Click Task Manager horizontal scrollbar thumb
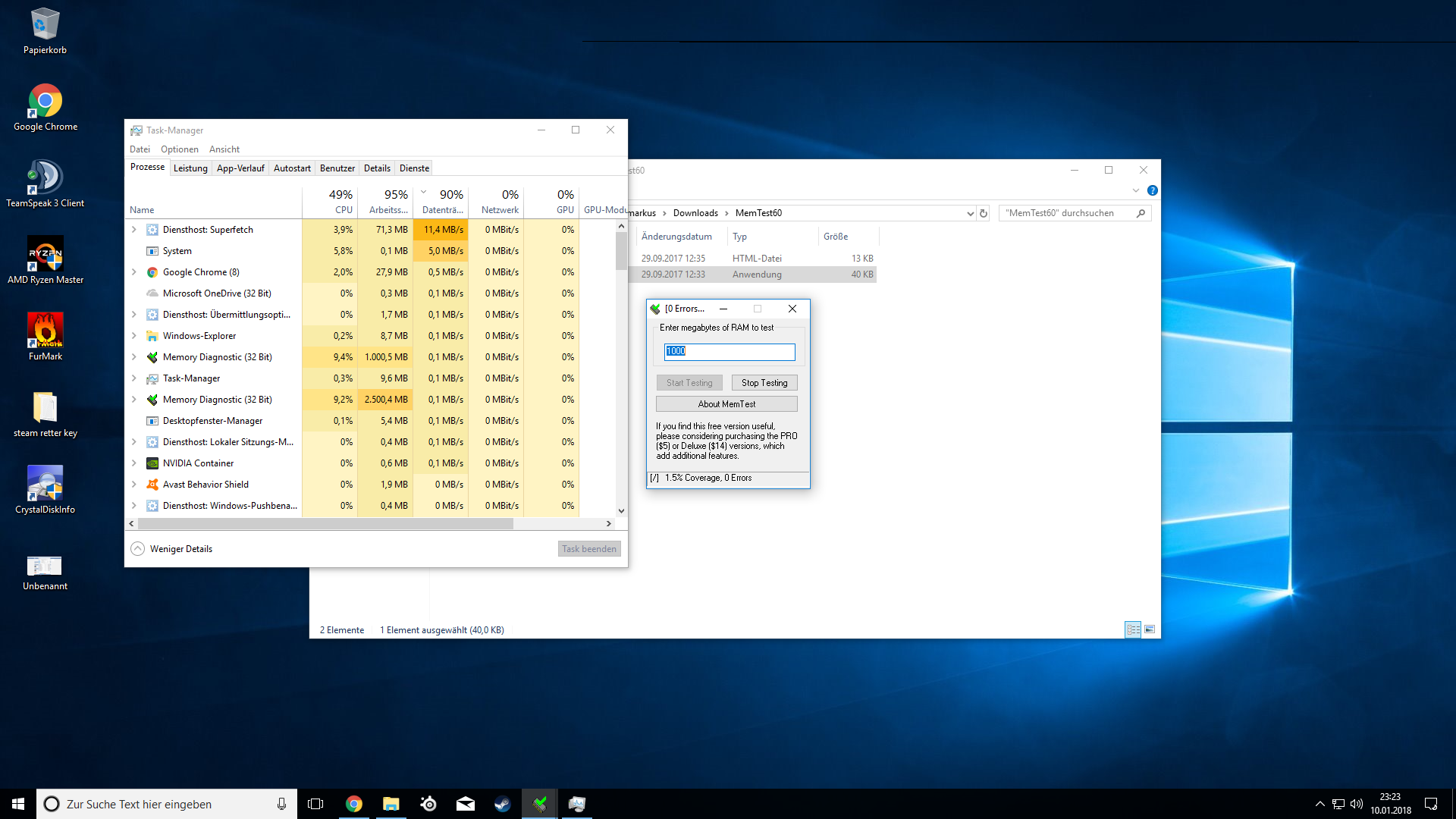The image size is (1456, 819). click(326, 523)
